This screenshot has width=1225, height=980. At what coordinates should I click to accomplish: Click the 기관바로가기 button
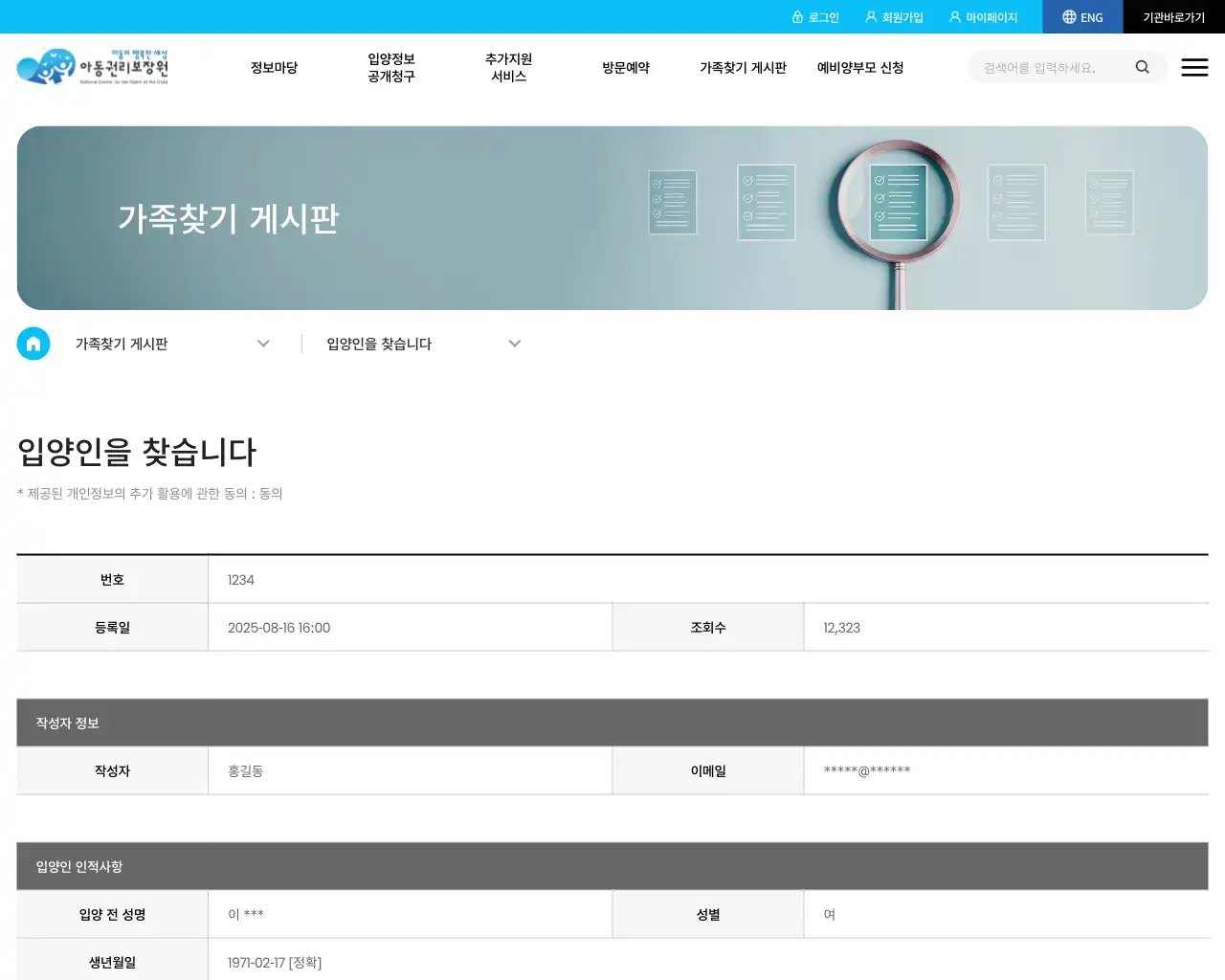coord(1173,16)
